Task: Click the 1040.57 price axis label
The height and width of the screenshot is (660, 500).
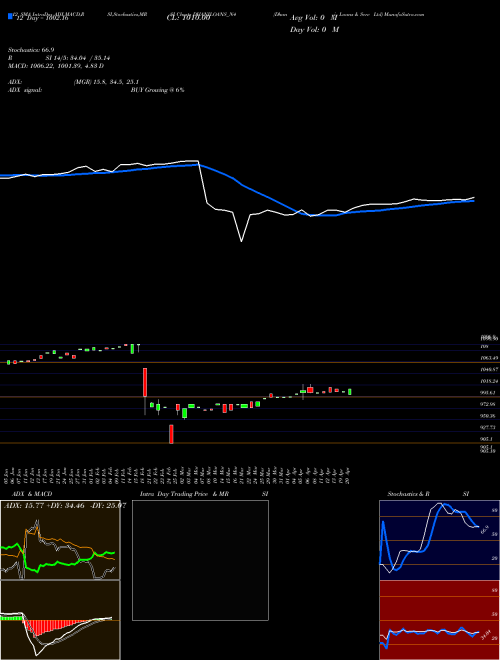Action: point(490,369)
